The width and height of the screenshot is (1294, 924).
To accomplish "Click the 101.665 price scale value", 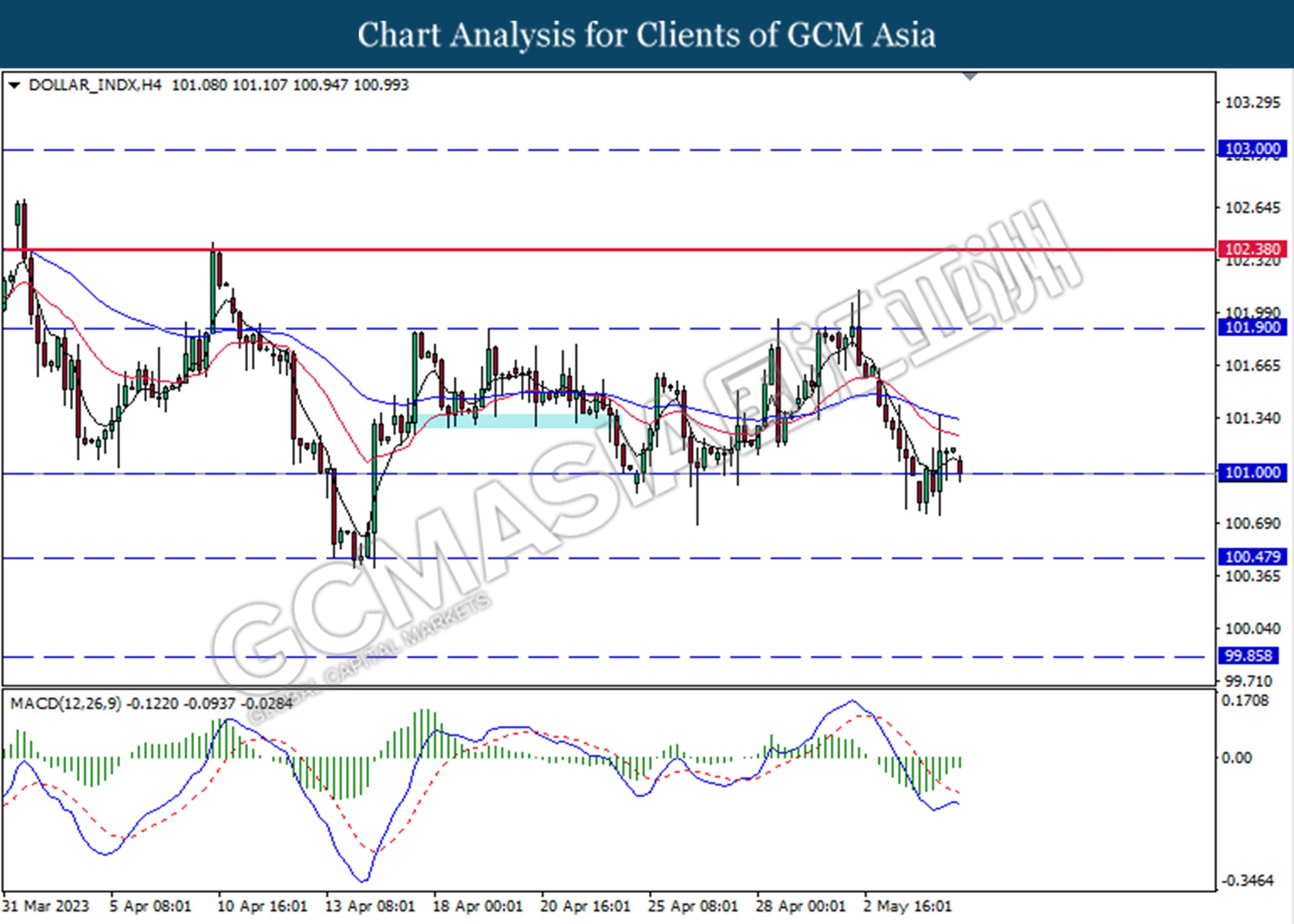I will [1253, 366].
